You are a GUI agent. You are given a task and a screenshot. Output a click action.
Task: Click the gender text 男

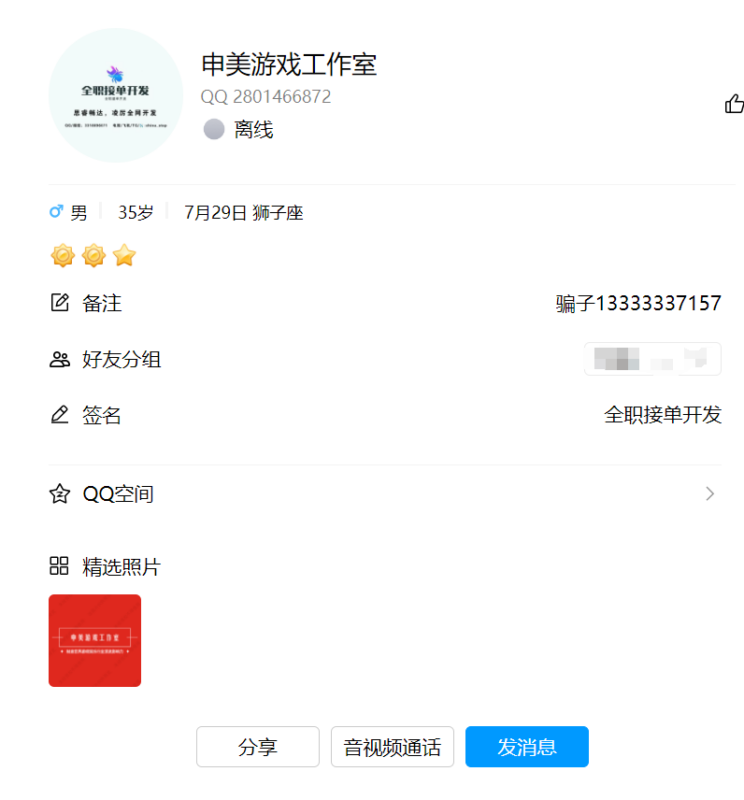coord(79,213)
